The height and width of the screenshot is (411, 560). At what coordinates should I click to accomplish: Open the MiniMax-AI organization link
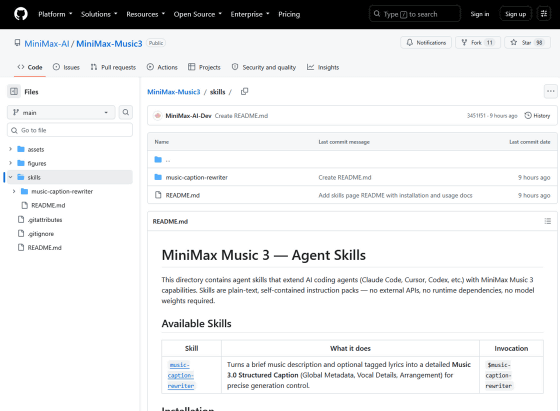coord(47,44)
